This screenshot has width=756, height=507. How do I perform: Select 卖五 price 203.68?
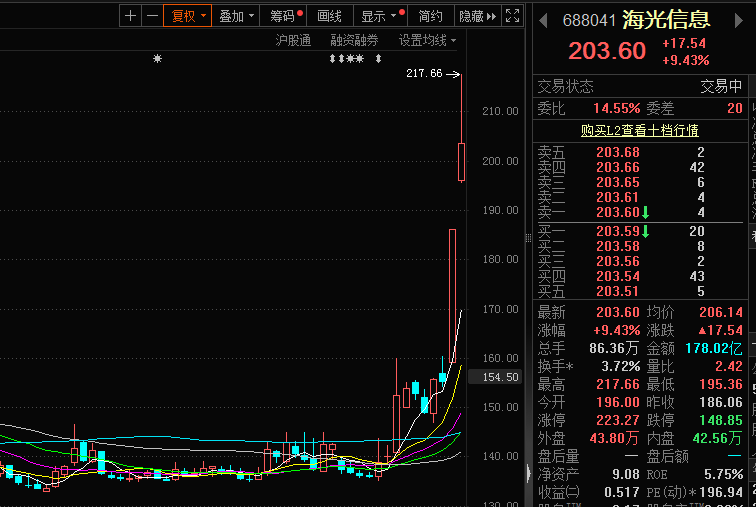618,152
